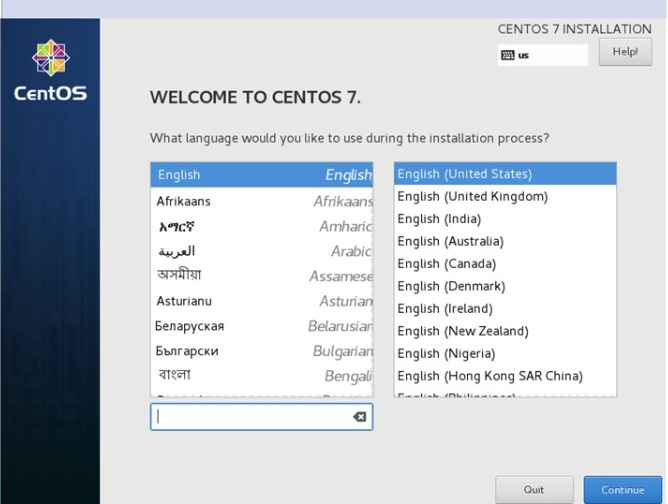The width and height of the screenshot is (668, 504).
Task: Click the Quit button
Action: coord(534,490)
